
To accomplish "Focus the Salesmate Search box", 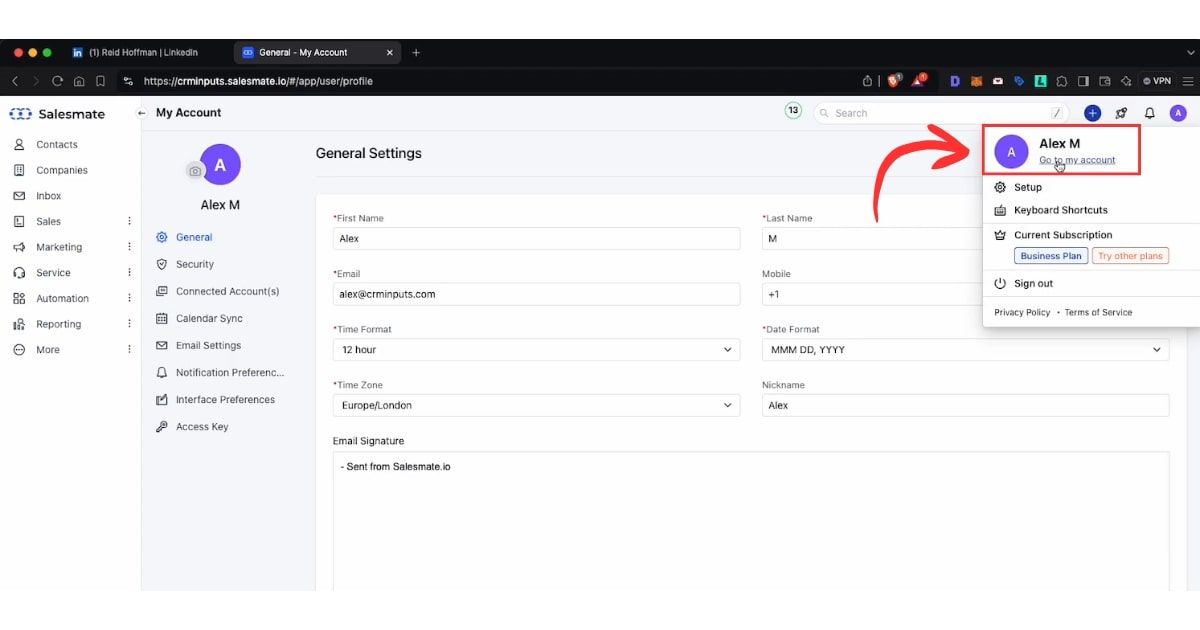I will (x=940, y=113).
